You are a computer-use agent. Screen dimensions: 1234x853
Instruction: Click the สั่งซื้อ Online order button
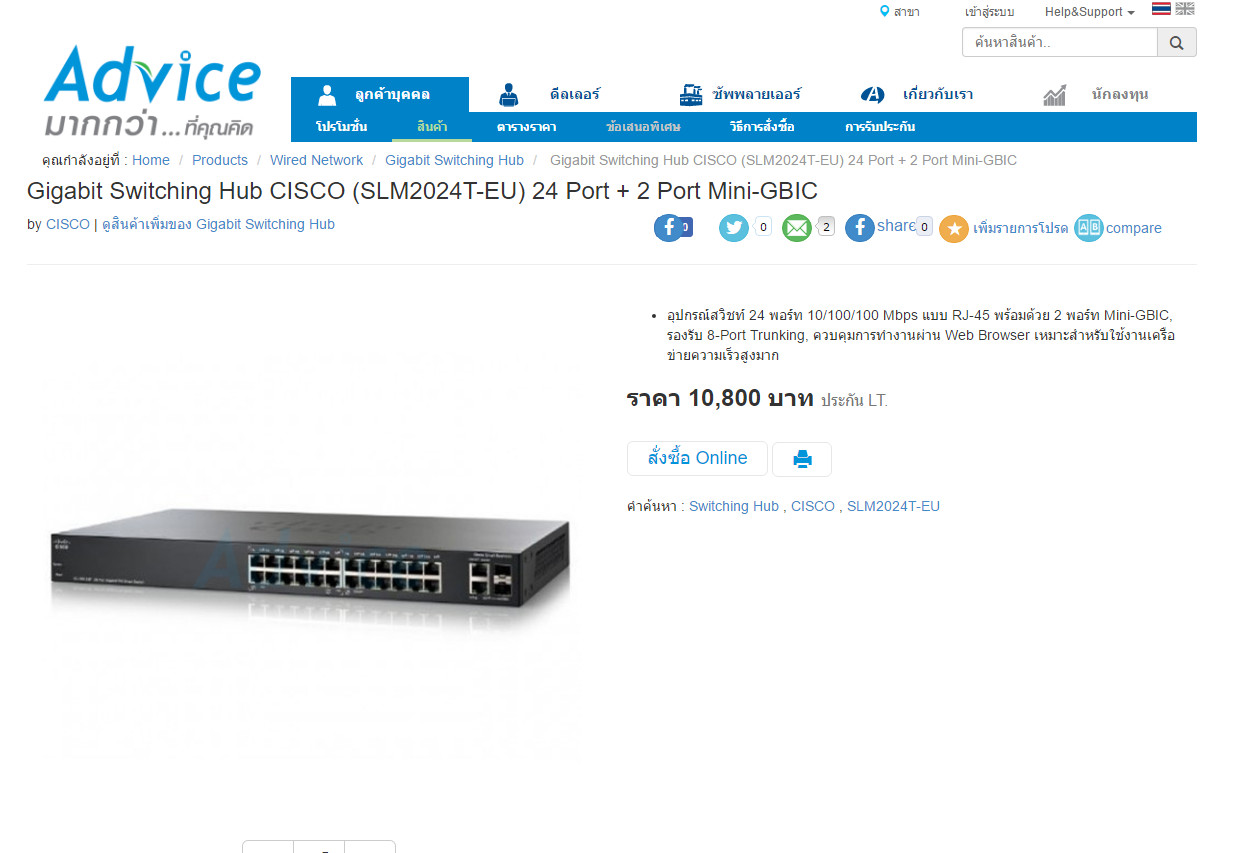pyautogui.click(x=697, y=458)
